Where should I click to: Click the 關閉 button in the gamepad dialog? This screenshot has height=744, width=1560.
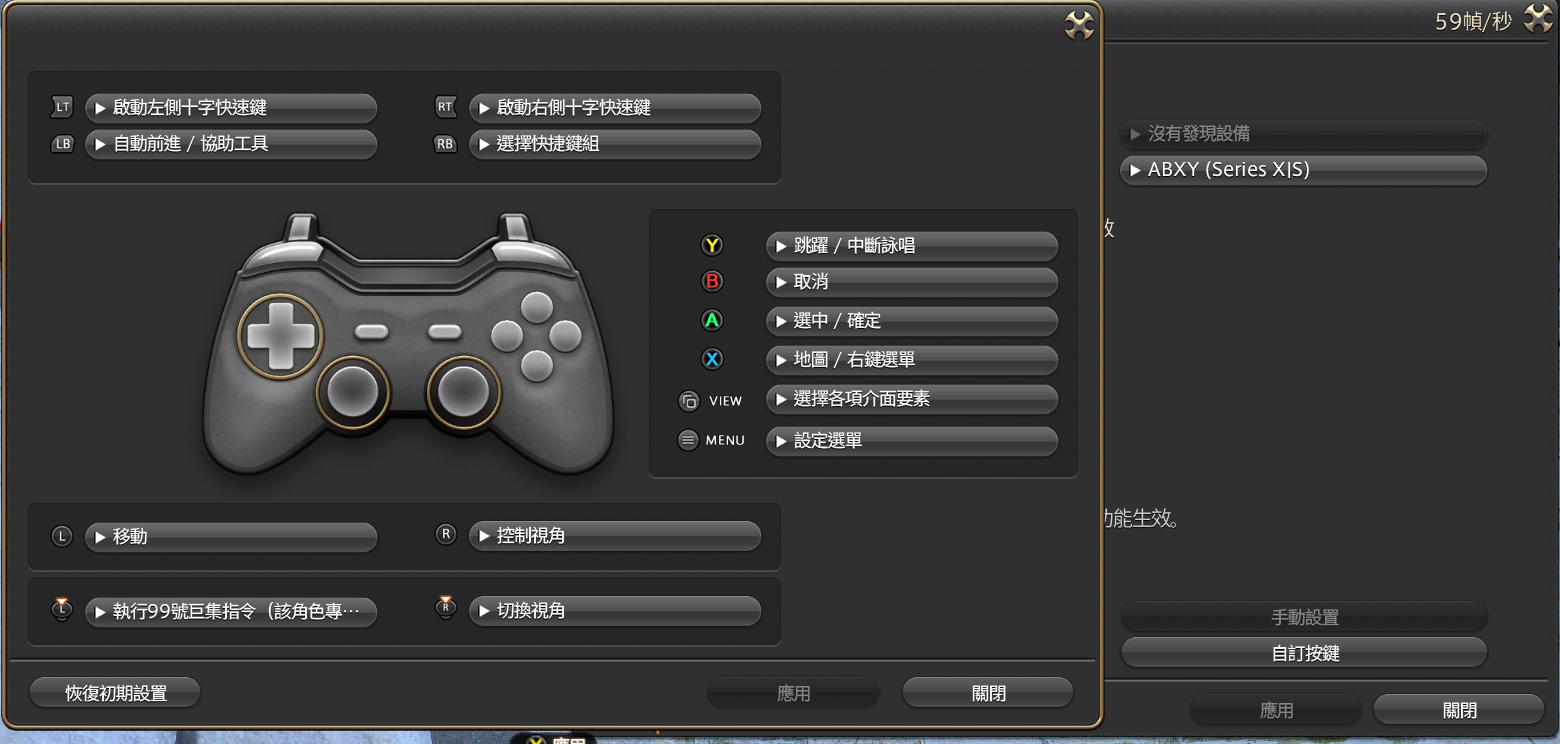pos(987,691)
